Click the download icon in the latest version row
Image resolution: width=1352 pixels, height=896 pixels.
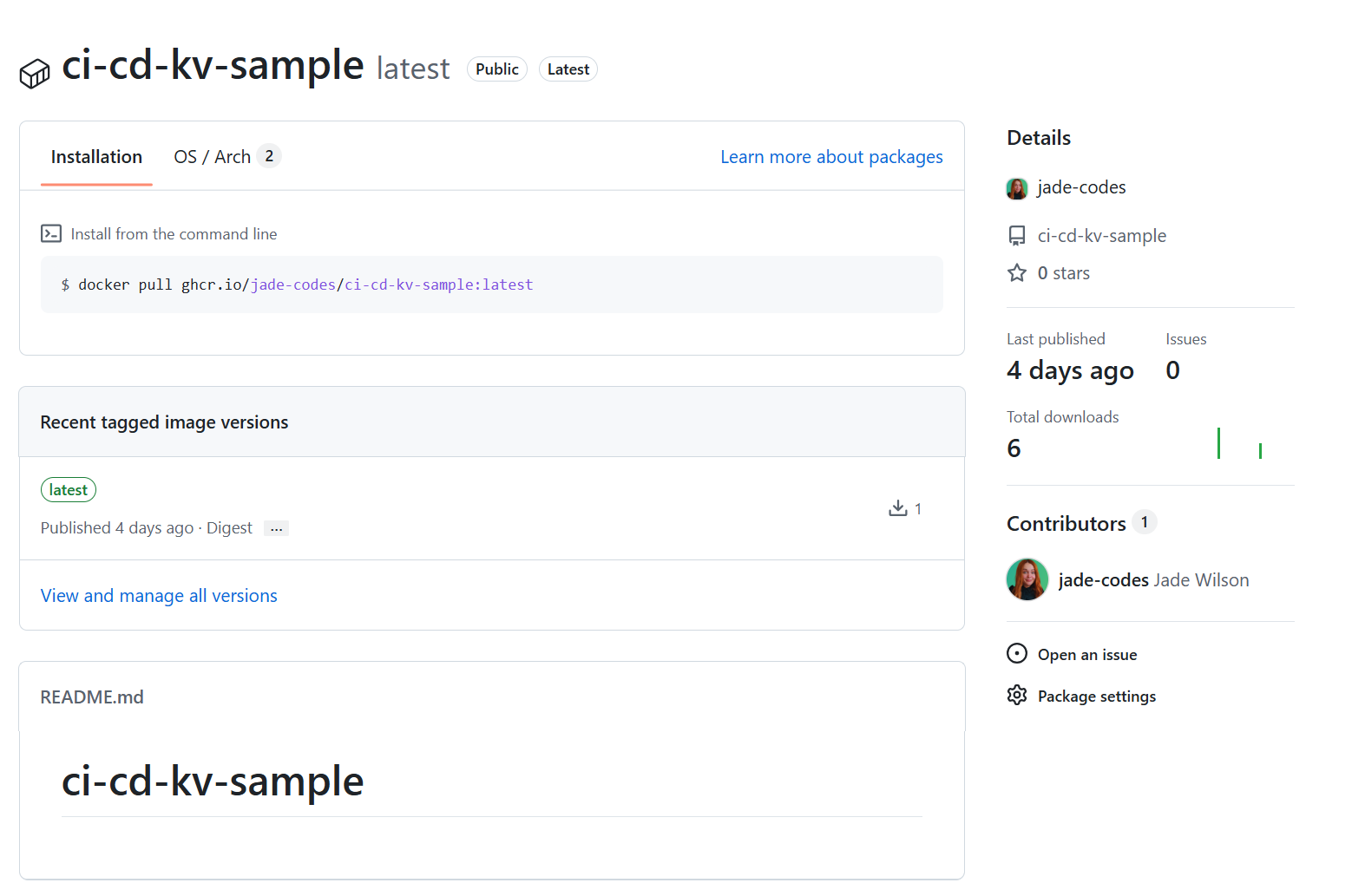pyautogui.click(x=898, y=508)
